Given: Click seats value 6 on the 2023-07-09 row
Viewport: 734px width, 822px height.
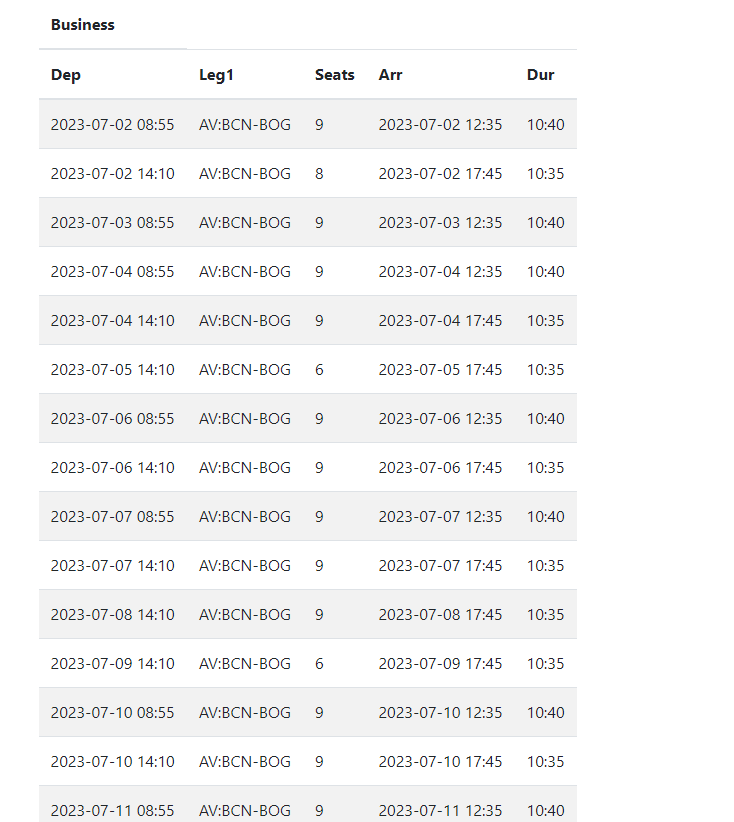Looking at the screenshot, I should coord(319,664).
